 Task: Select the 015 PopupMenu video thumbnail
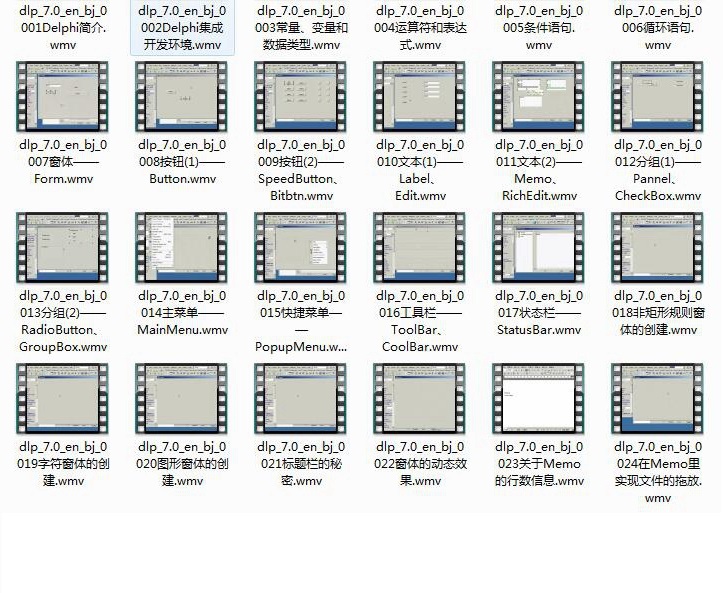point(301,246)
